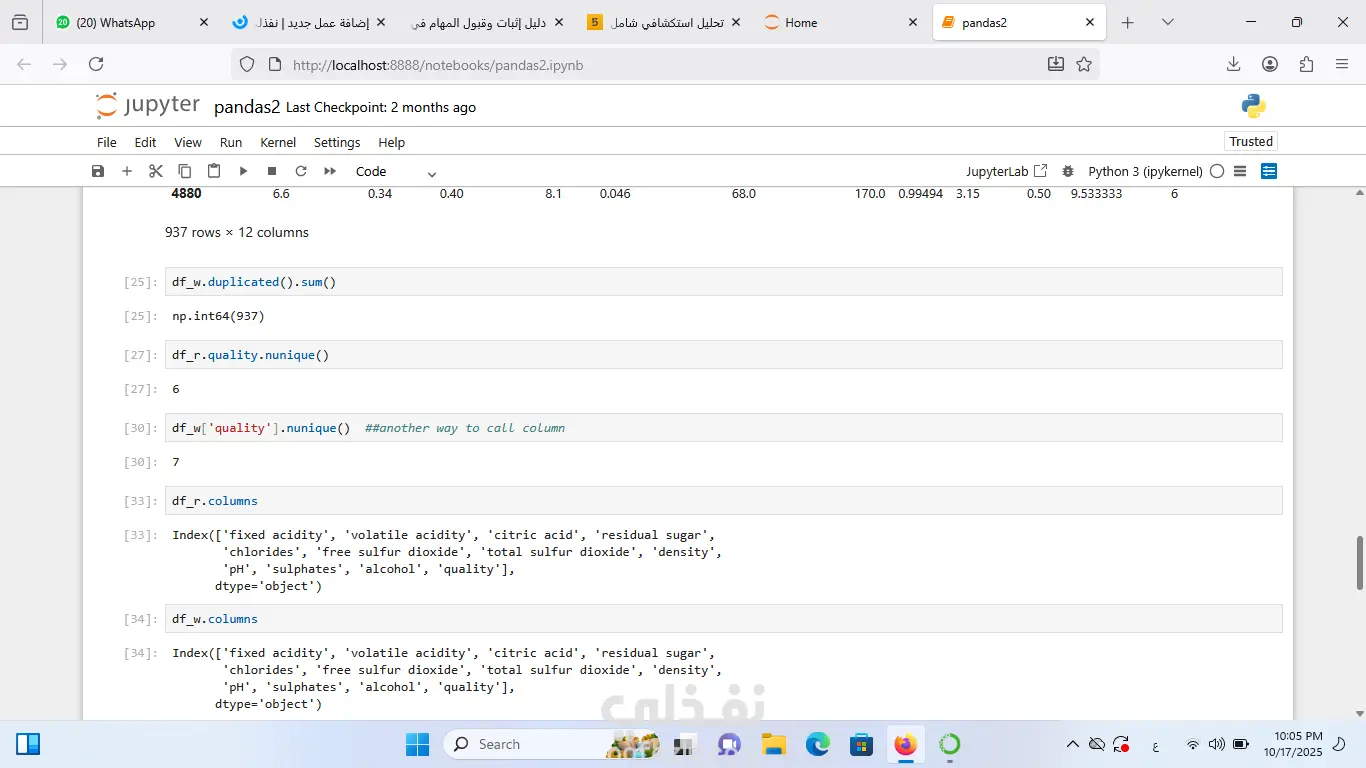Viewport: 1366px width, 768px height.
Task: Switch to the Home browser tab
Action: pyautogui.click(x=800, y=22)
